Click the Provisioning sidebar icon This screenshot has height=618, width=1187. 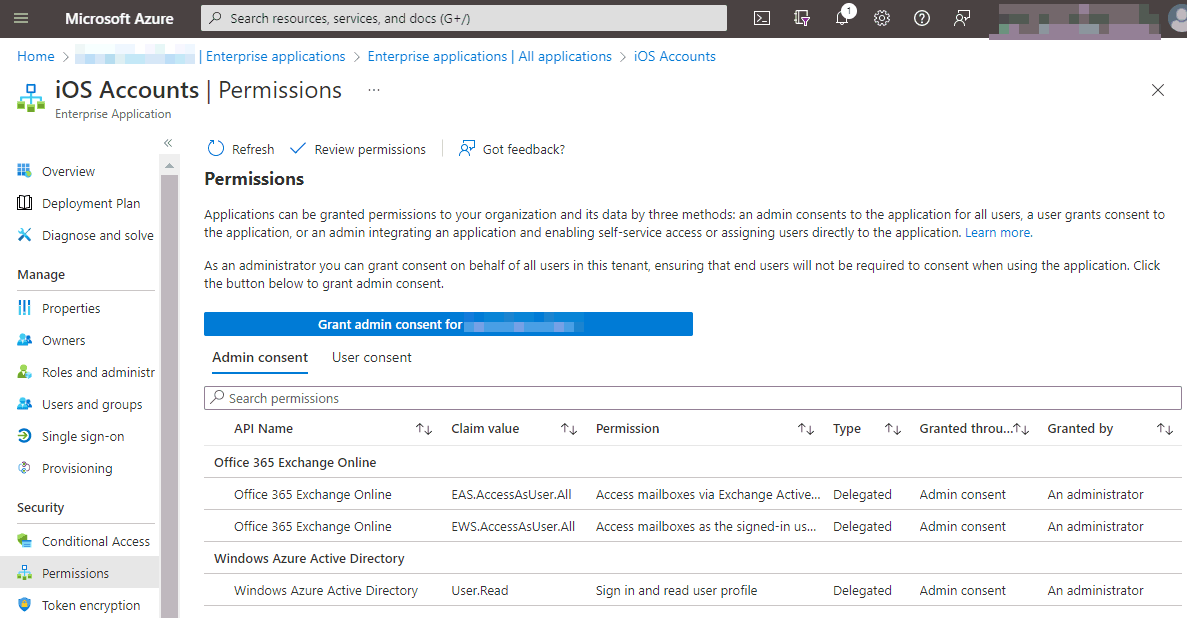(x=24, y=467)
